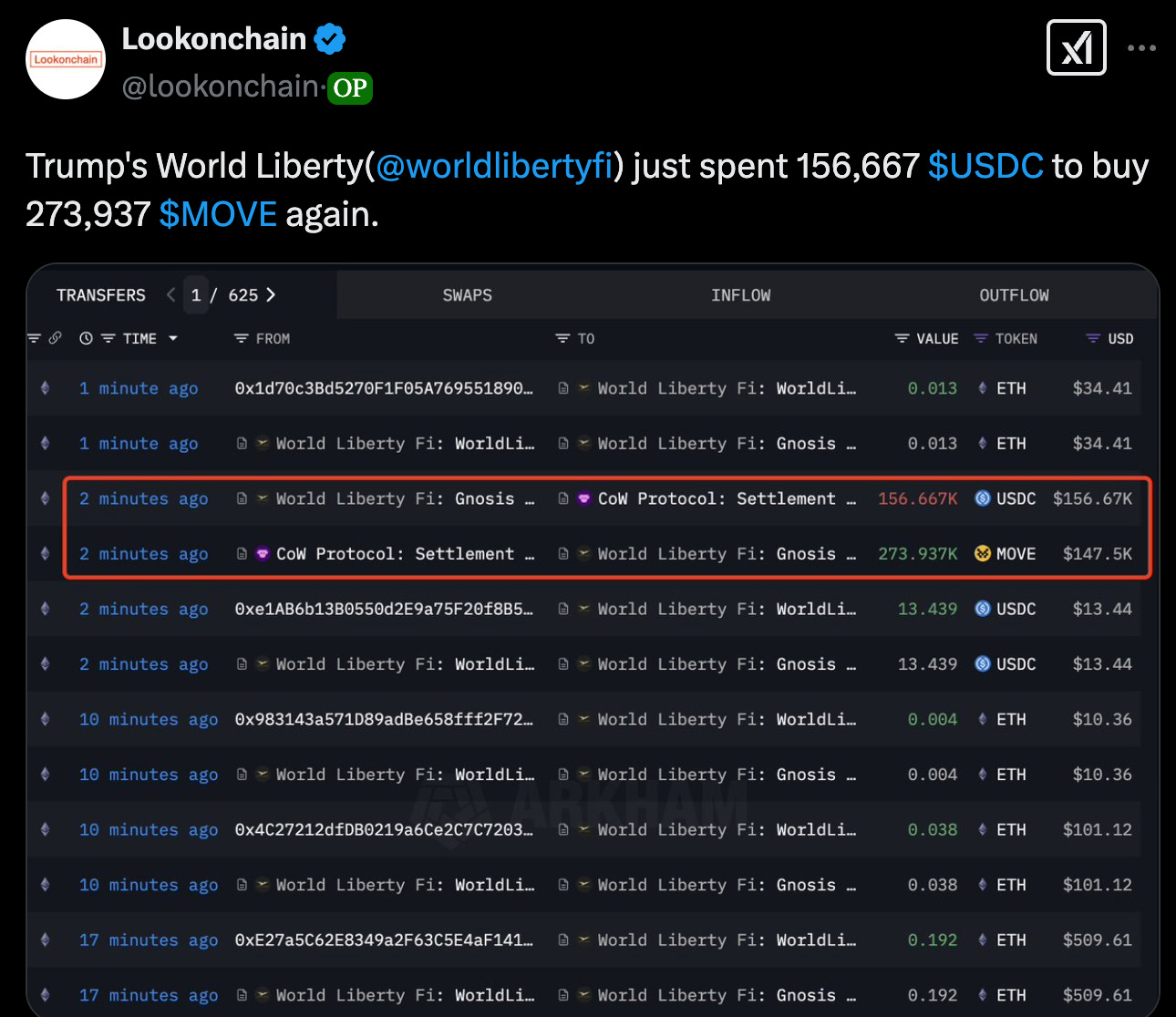Click the CoW Protocol purple icon in TO column
Screen dimensions: 1176x1017
[583, 498]
